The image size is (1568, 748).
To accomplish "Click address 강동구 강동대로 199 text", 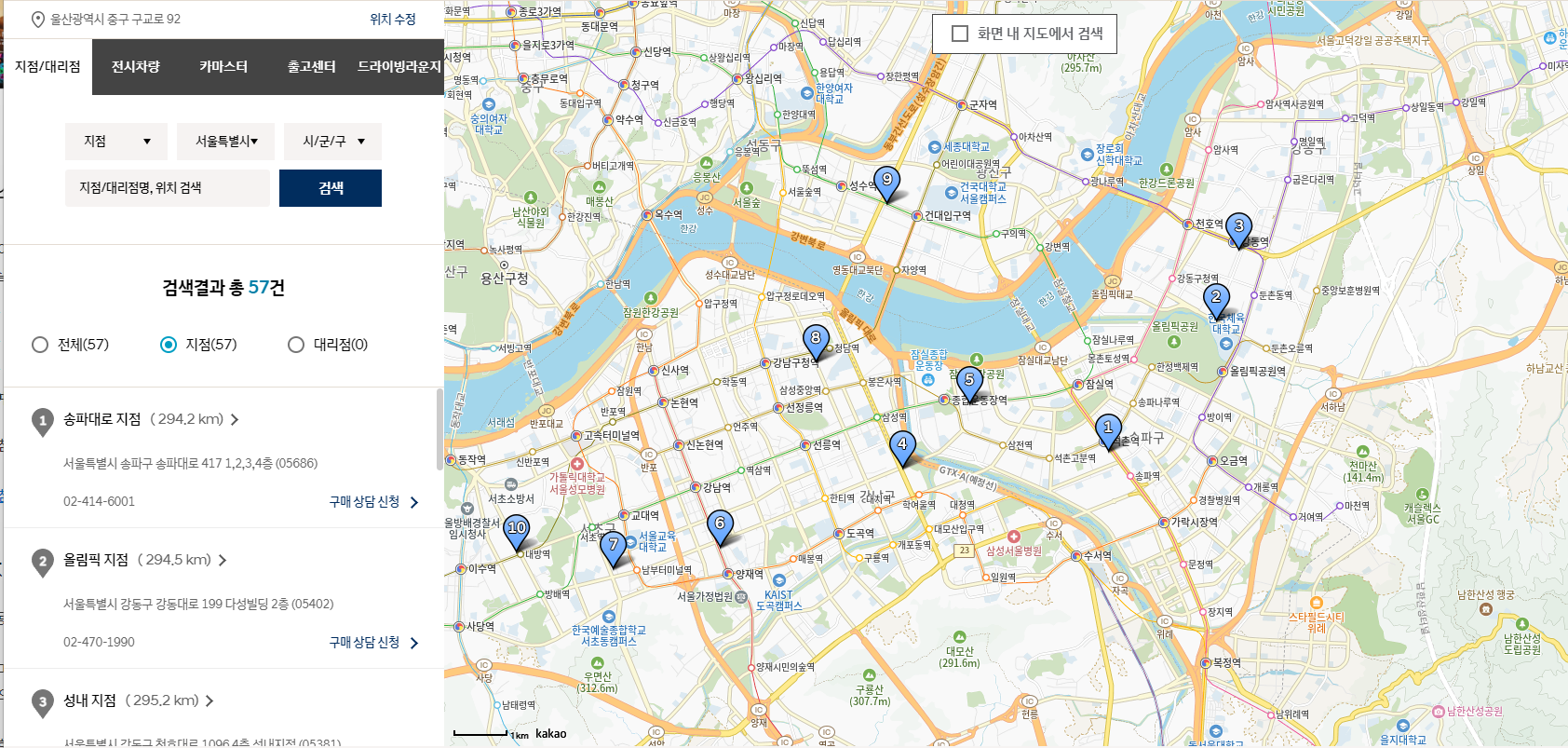I will tap(198, 604).
